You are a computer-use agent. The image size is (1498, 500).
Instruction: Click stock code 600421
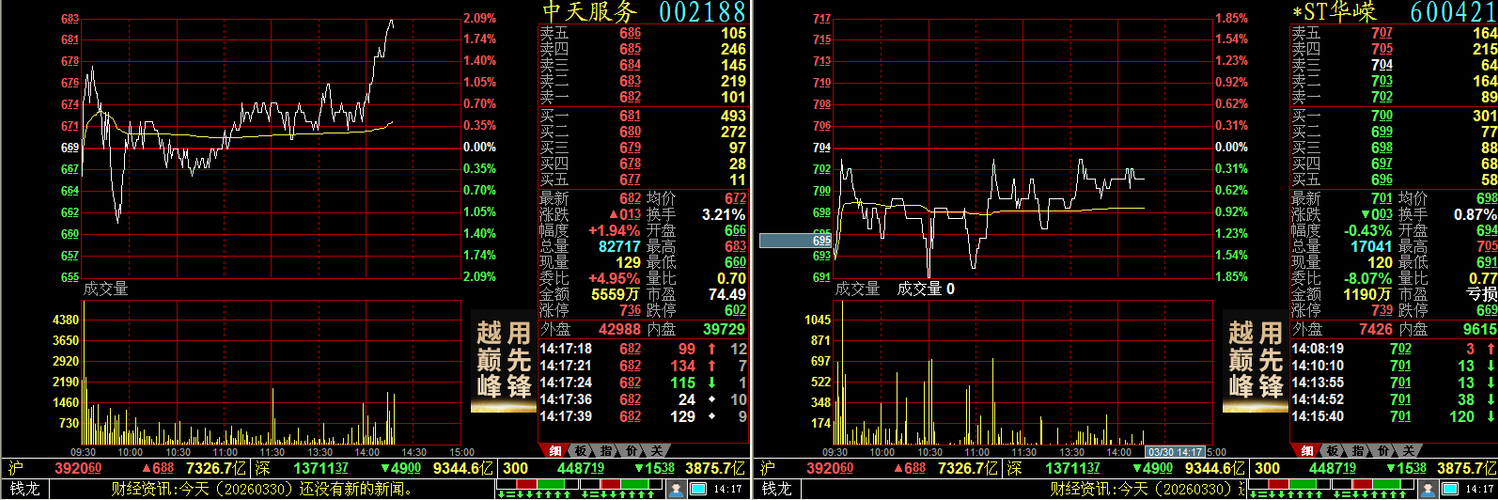[1454, 12]
